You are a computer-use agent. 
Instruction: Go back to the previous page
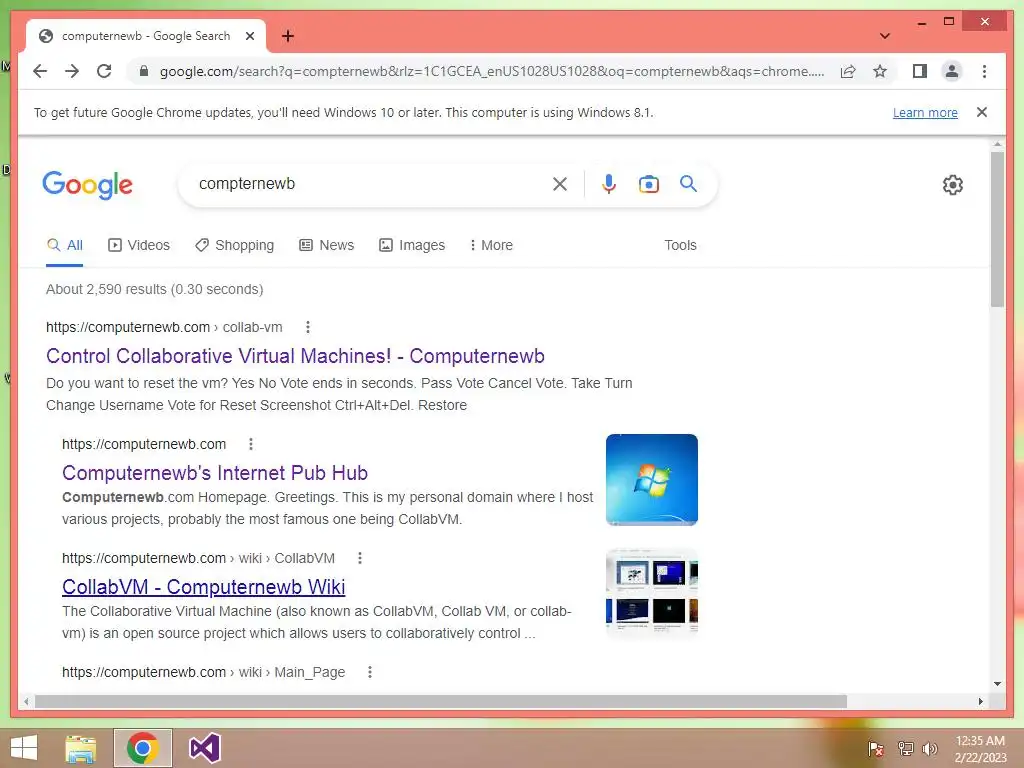point(40,71)
